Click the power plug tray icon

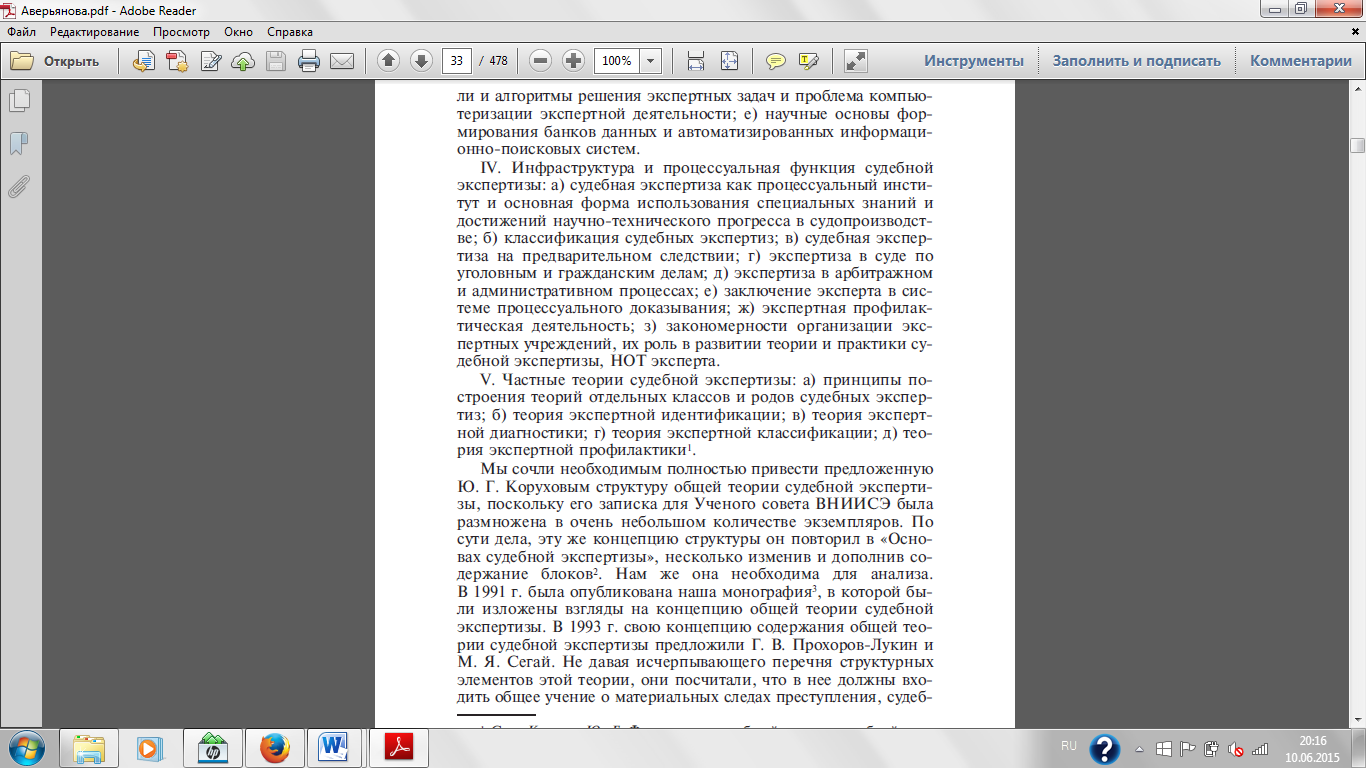pos(1212,747)
